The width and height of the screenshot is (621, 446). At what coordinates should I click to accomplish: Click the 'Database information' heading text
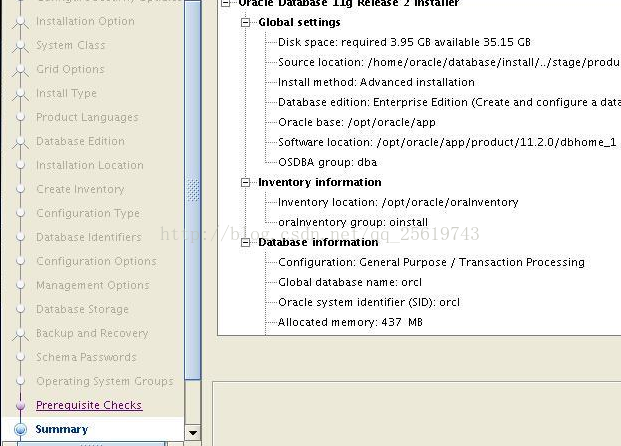pos(318,242)
